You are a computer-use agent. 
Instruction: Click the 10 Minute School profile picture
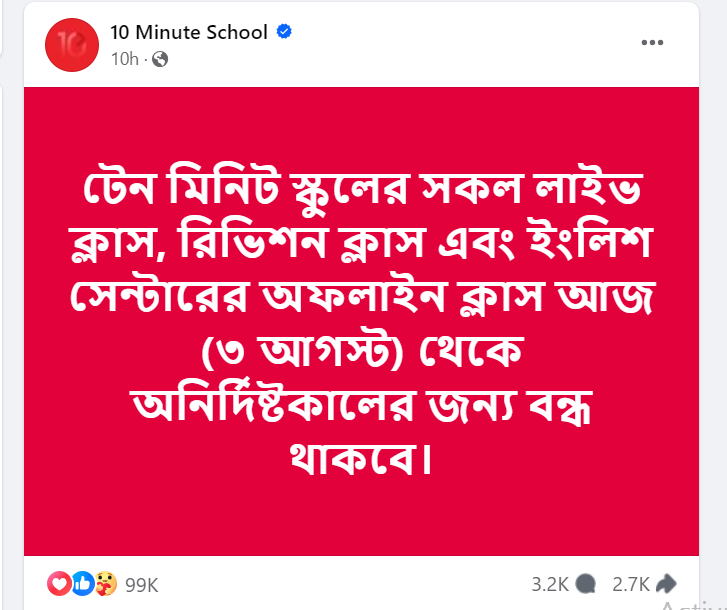[72, 45]
